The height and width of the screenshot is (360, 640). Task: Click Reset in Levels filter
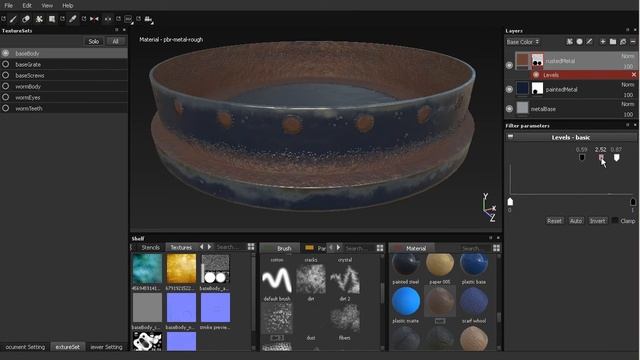554,220
